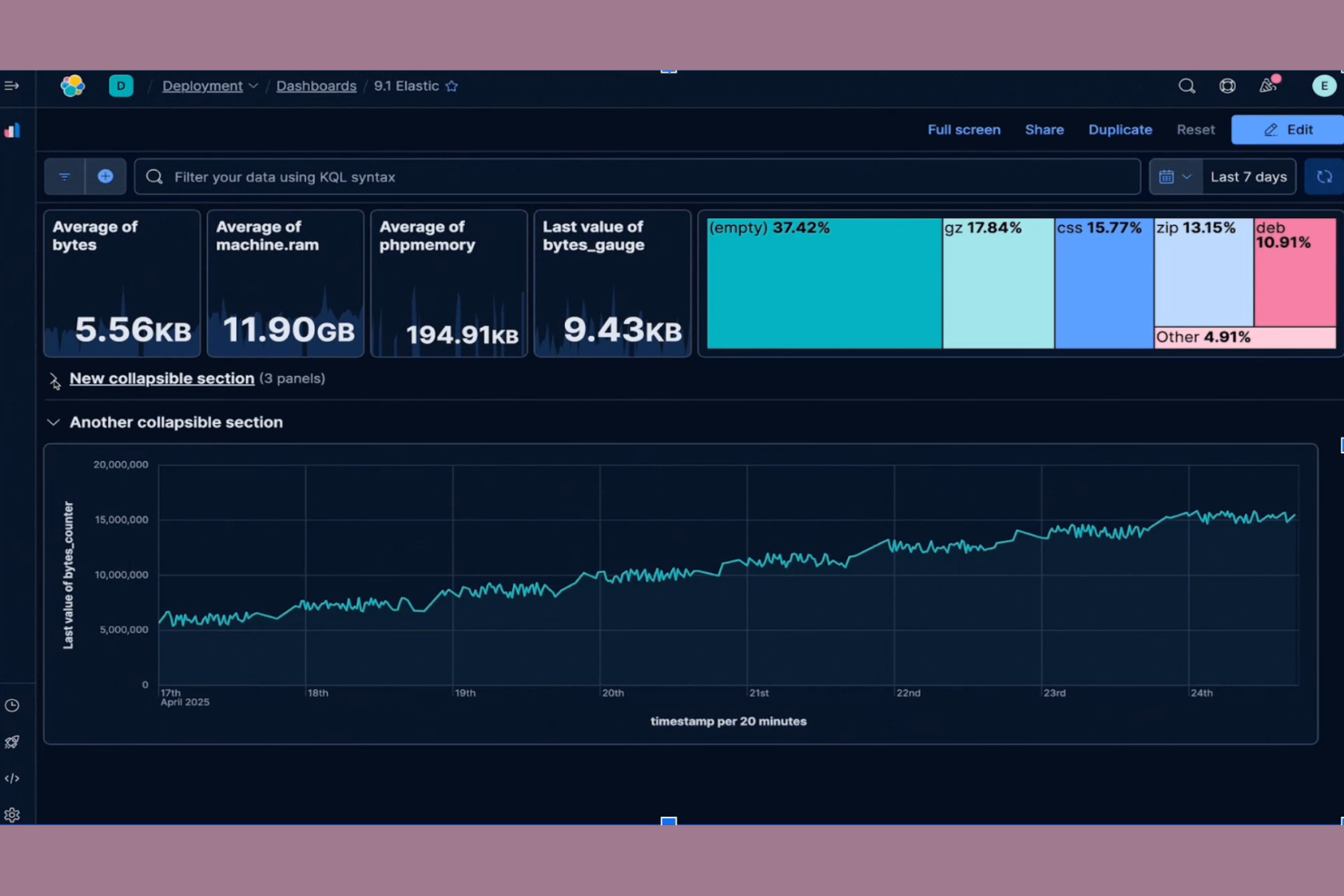This screenshot has width=1344, height=896.
Task: Refresh data with the circular refresh icon
Action: click(1324, 176)
